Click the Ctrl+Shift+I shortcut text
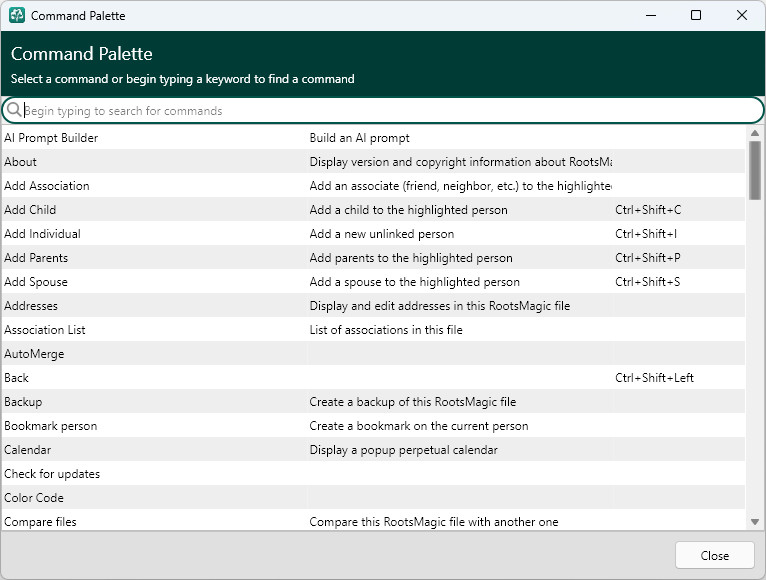The width and height of the screenshot is (766, 580). pos(646,234)
